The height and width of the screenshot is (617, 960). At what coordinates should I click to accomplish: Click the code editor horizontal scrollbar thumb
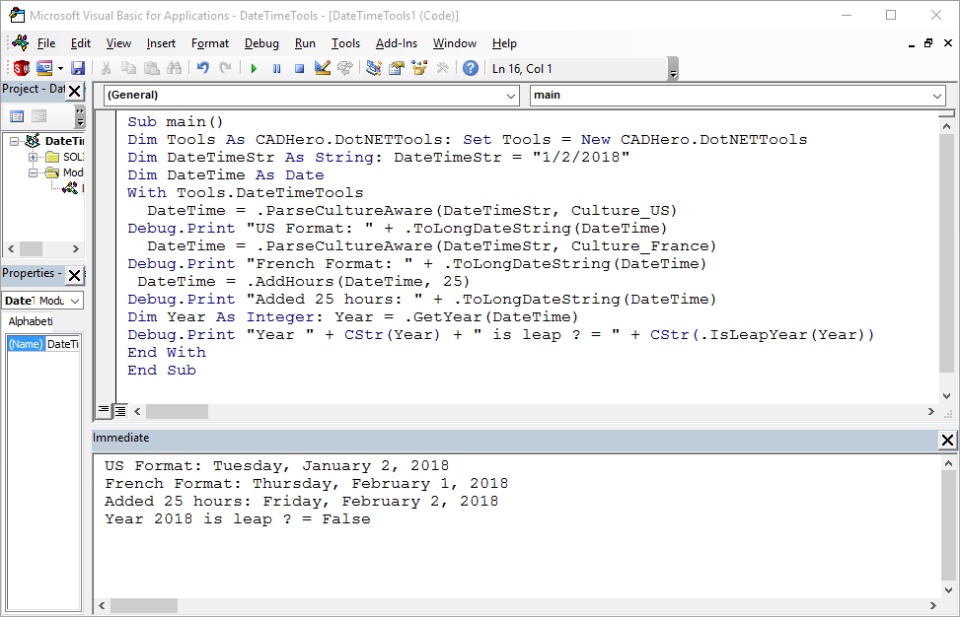coord(177,411)
